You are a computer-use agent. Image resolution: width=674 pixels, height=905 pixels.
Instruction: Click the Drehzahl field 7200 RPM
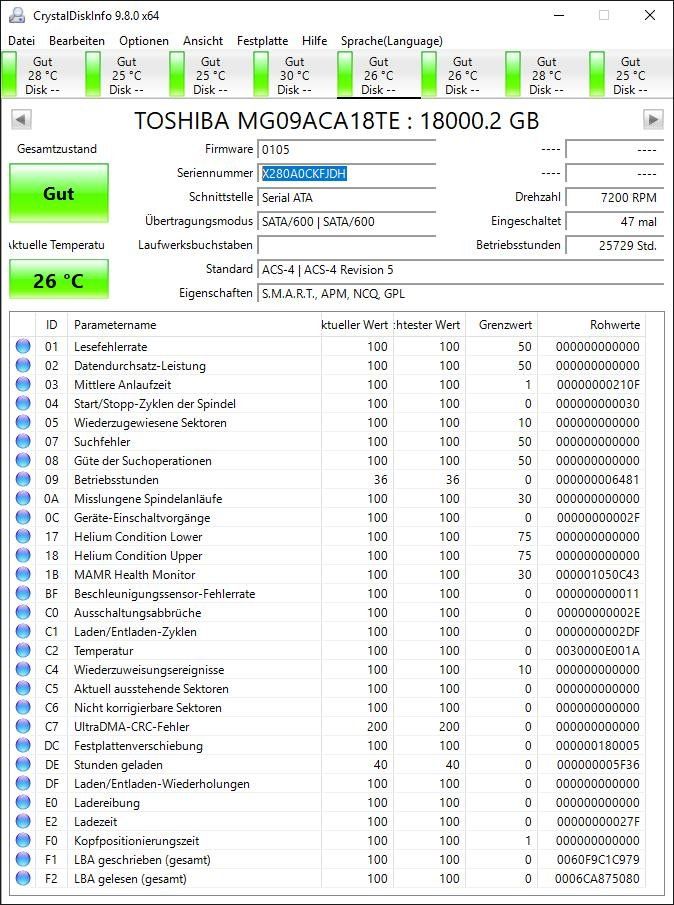point(615,198)
